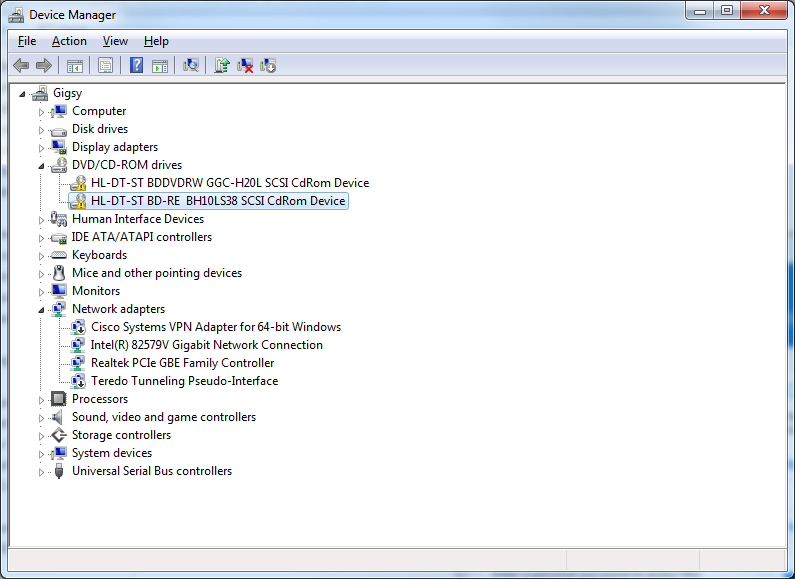Click Show/Hide Console Tree toolbar icon
795x579 pixels.
point(75,65)
